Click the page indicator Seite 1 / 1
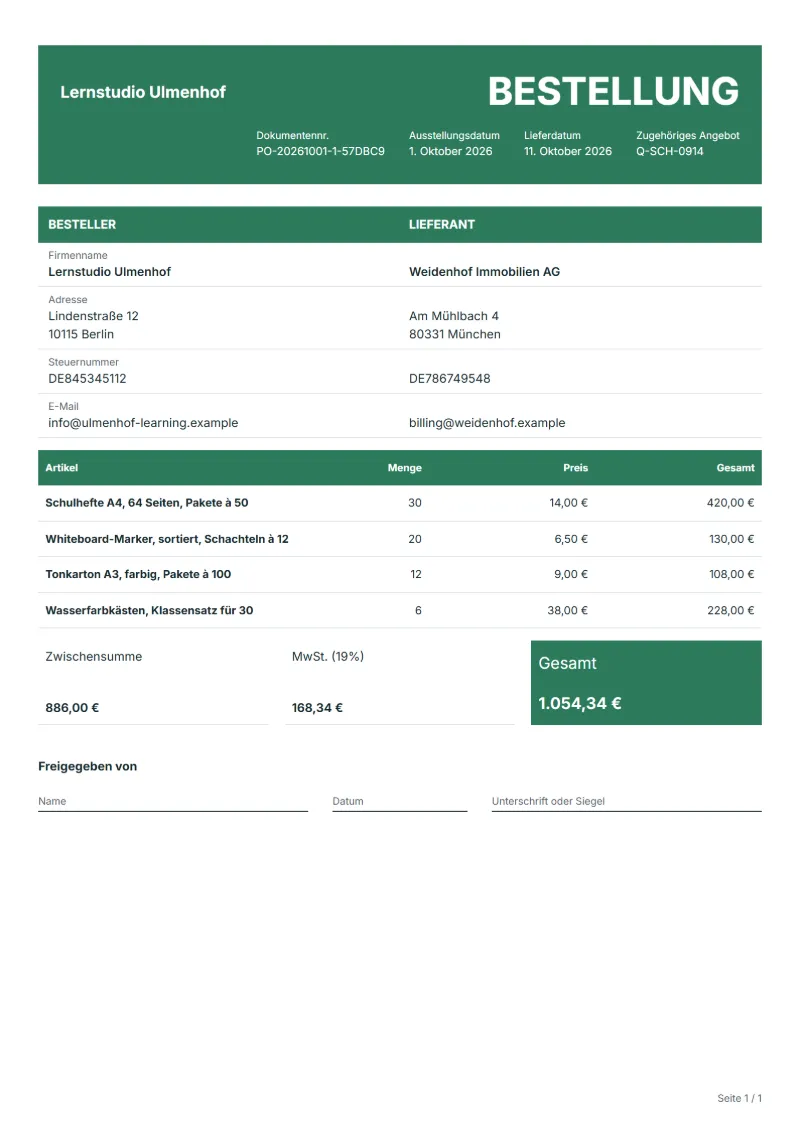 click(x=739, y=1098)
